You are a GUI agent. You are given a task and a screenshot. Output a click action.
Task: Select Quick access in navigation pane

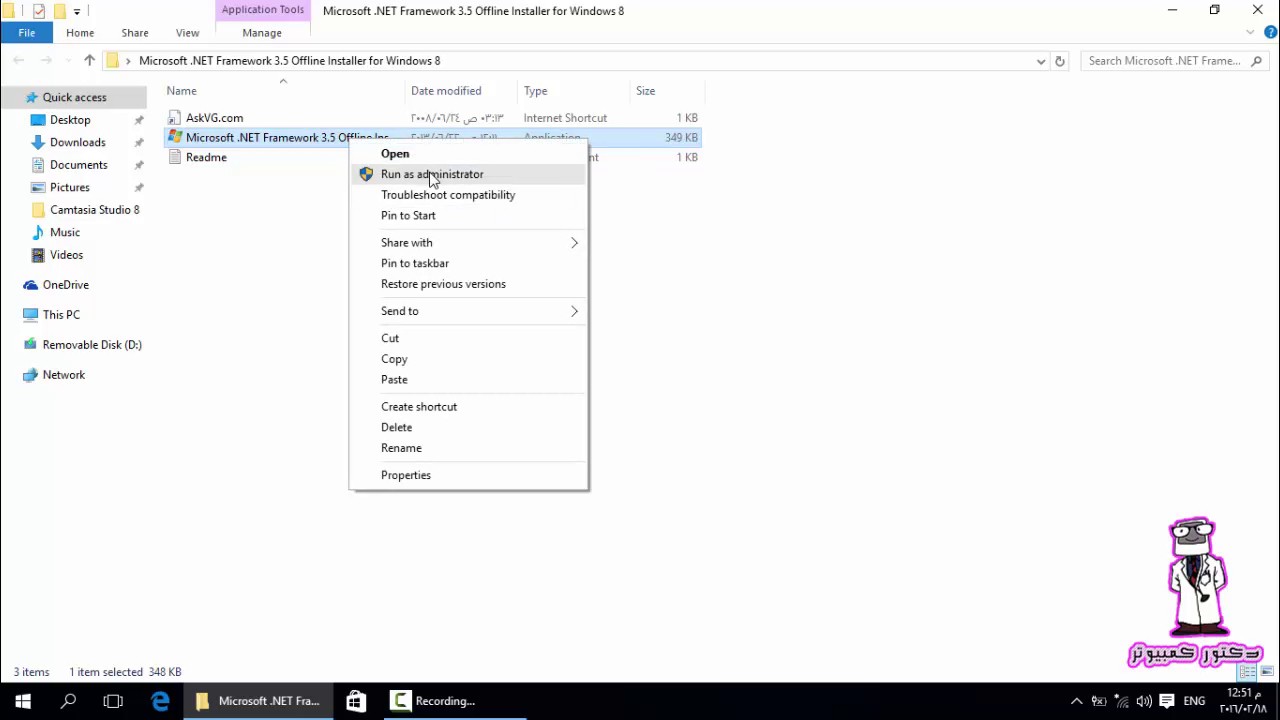(74, 97)
